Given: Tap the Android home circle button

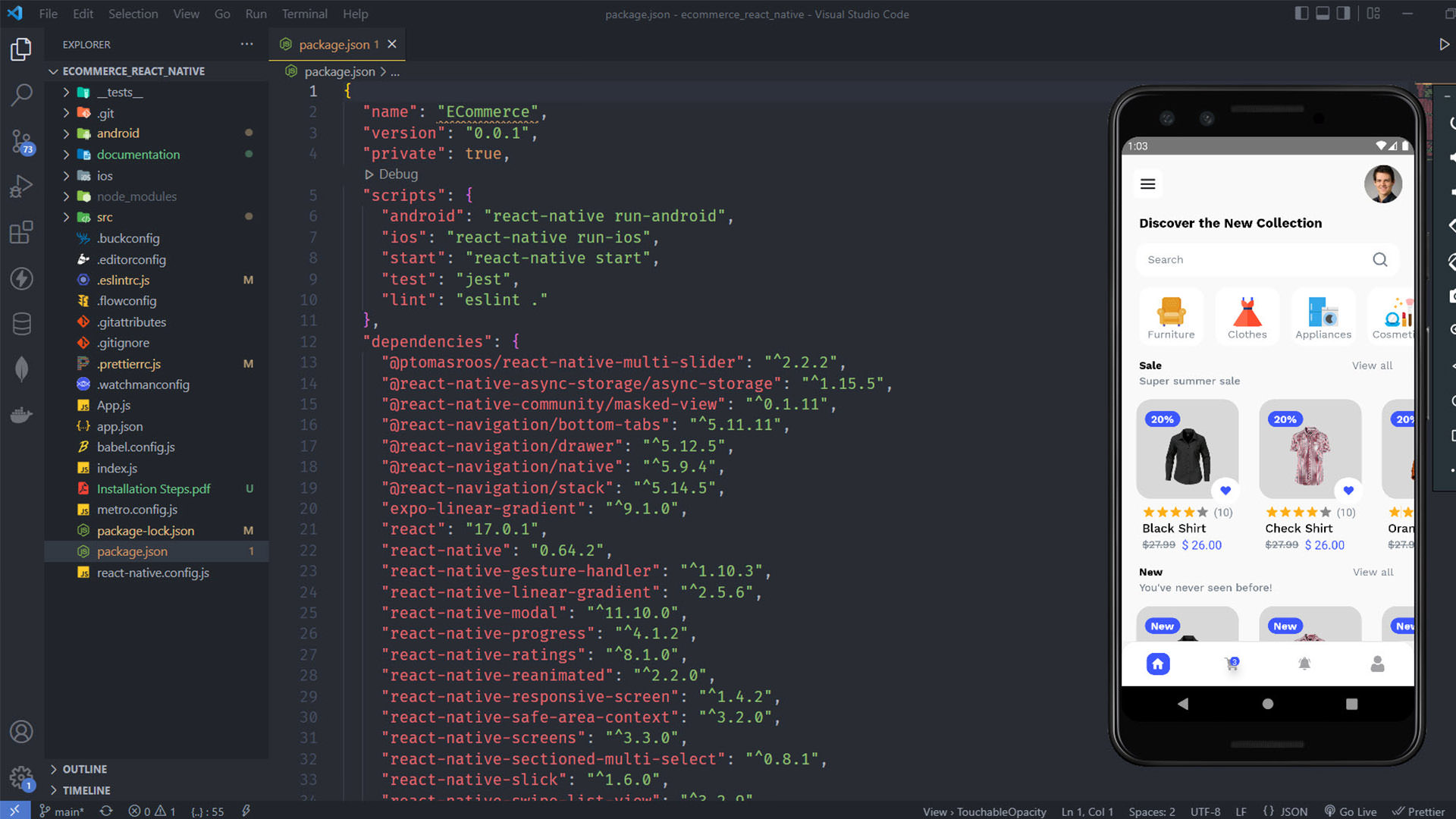Looking at the screenshot, I should click(x=1267, y=704).
